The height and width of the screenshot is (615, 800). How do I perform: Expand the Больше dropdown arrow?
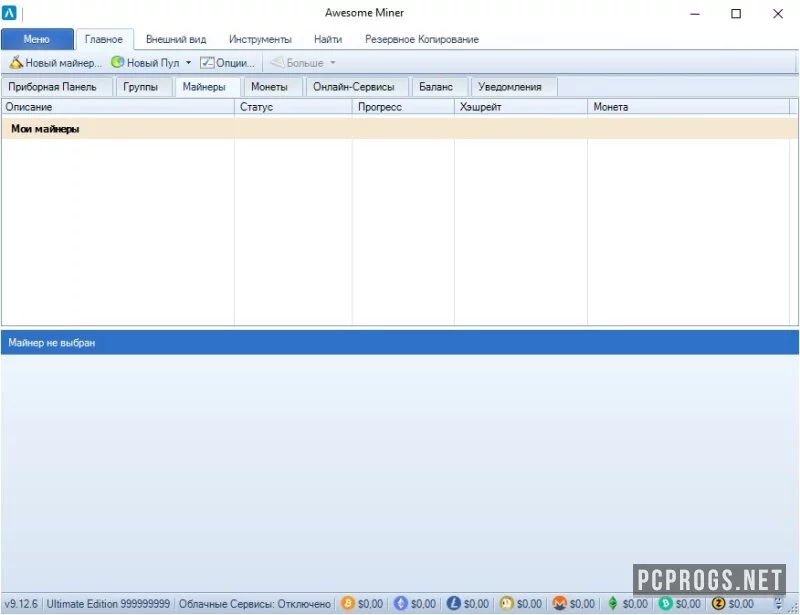tap(333, 63)
